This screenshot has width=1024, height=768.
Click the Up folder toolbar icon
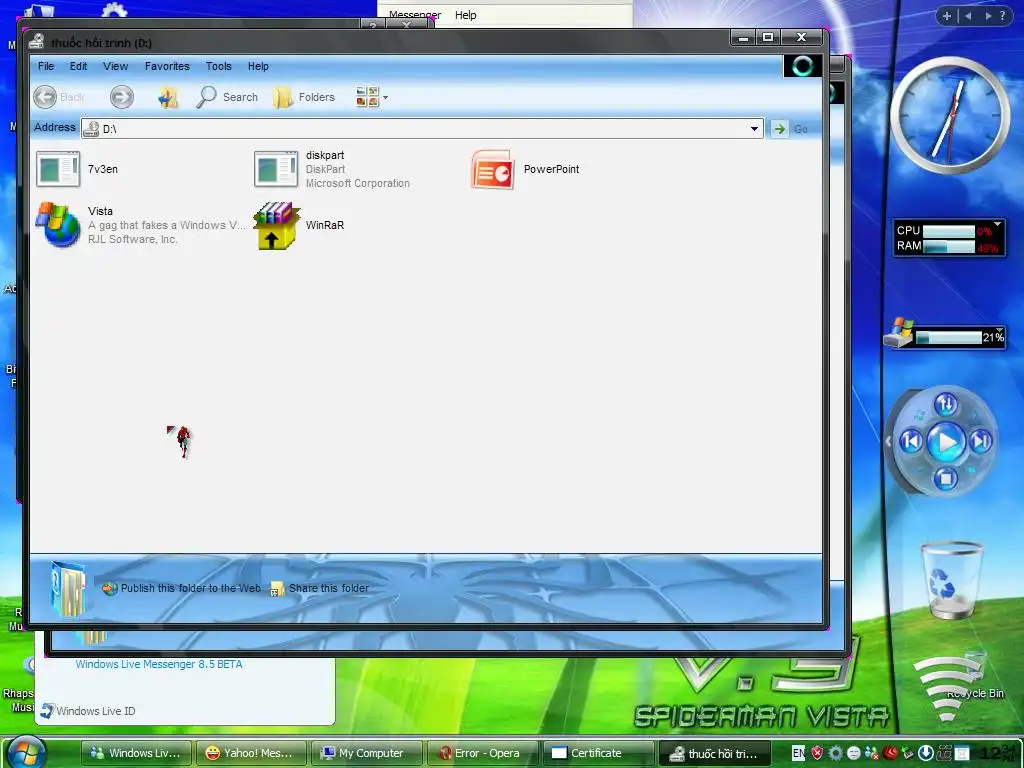point(168,97)
